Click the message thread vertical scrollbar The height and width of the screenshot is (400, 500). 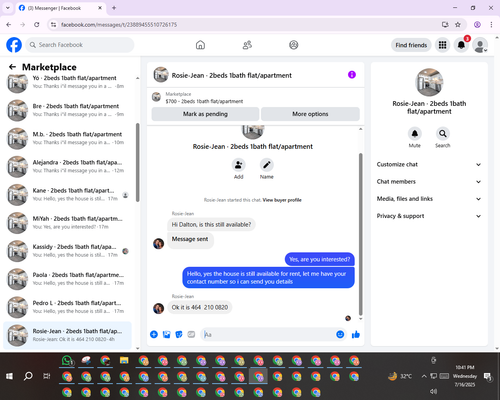click(360, 234)
